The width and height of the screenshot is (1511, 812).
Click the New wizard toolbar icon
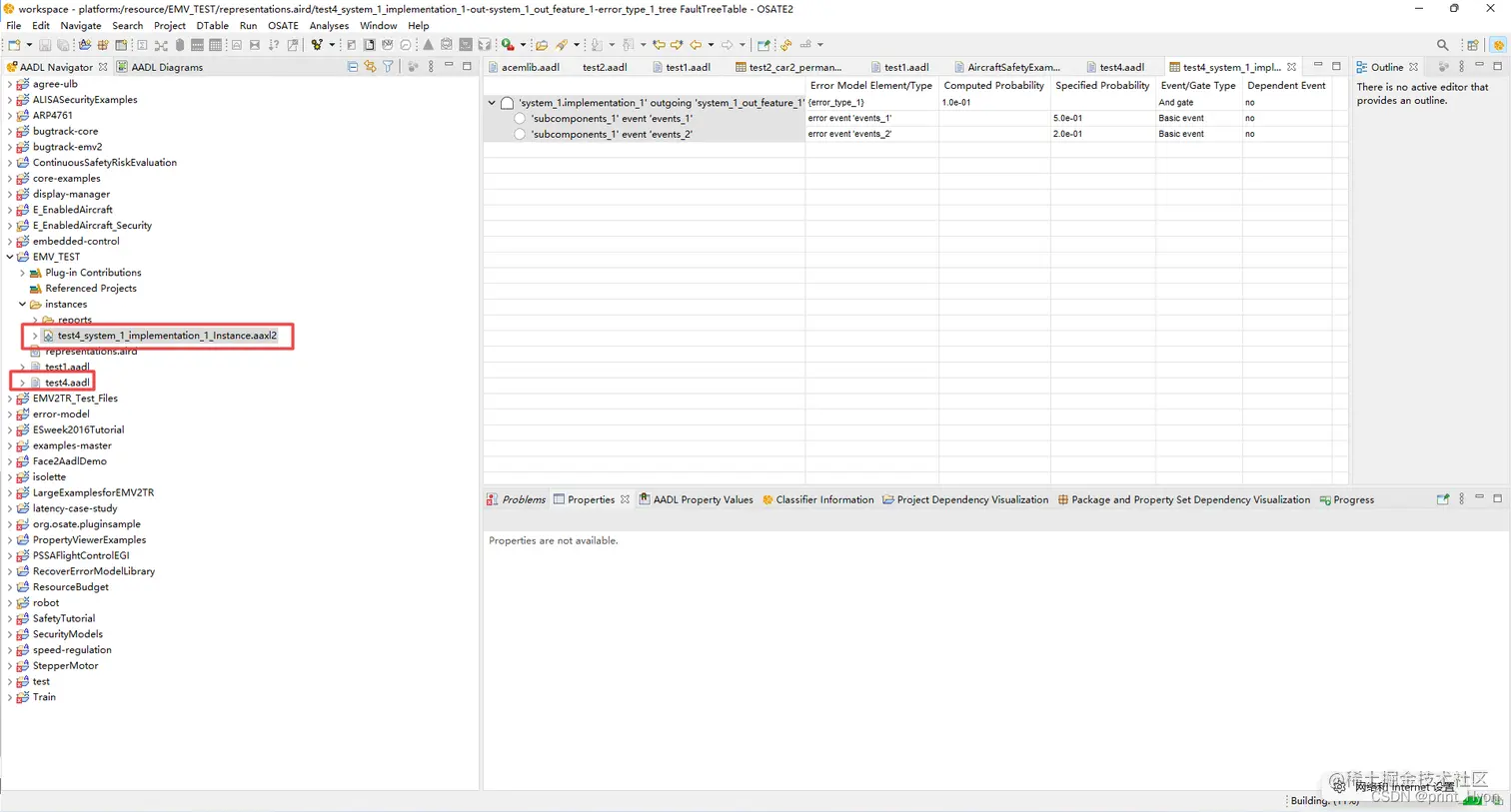[14, 45]
